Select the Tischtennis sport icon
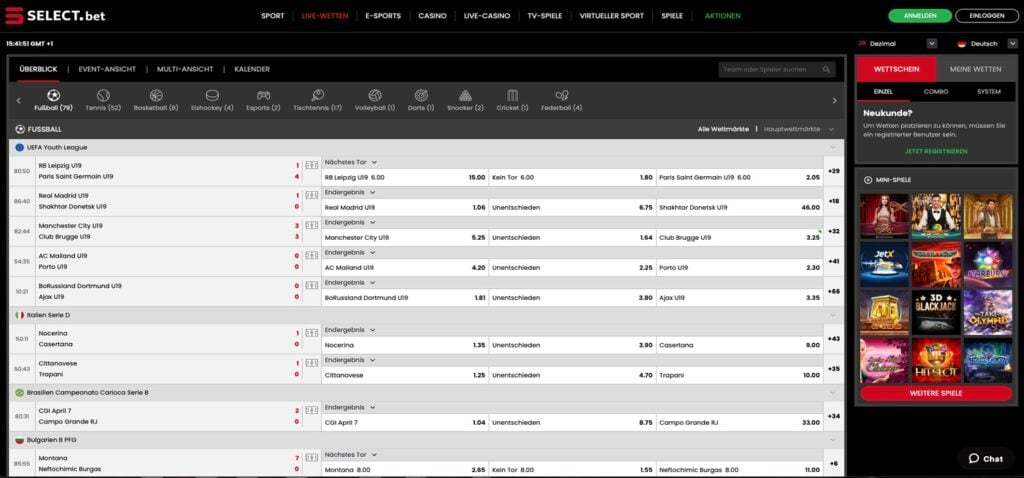 pos(317,95)
